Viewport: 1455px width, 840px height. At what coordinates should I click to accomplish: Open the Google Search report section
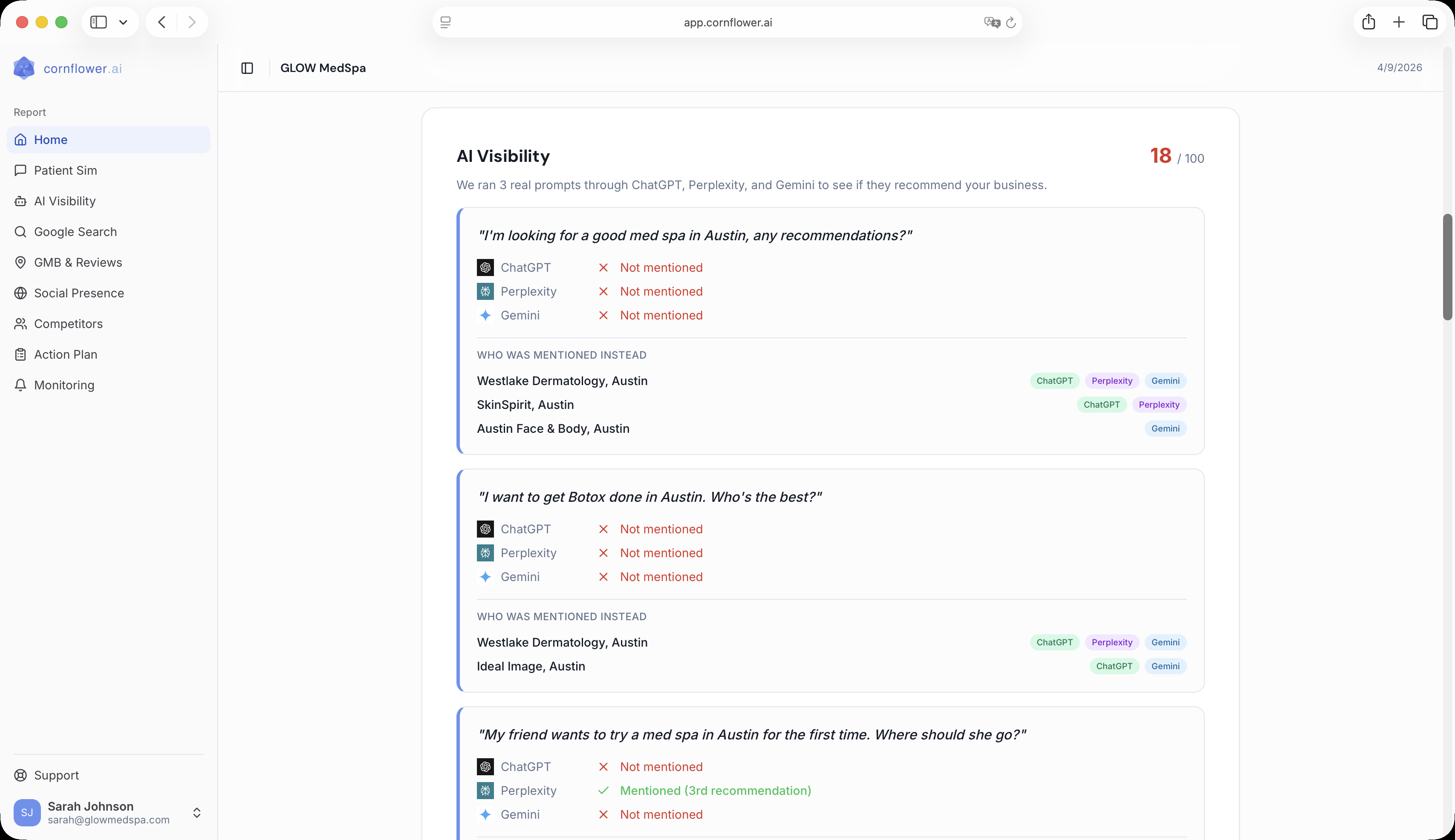click(x=75, y=231)
